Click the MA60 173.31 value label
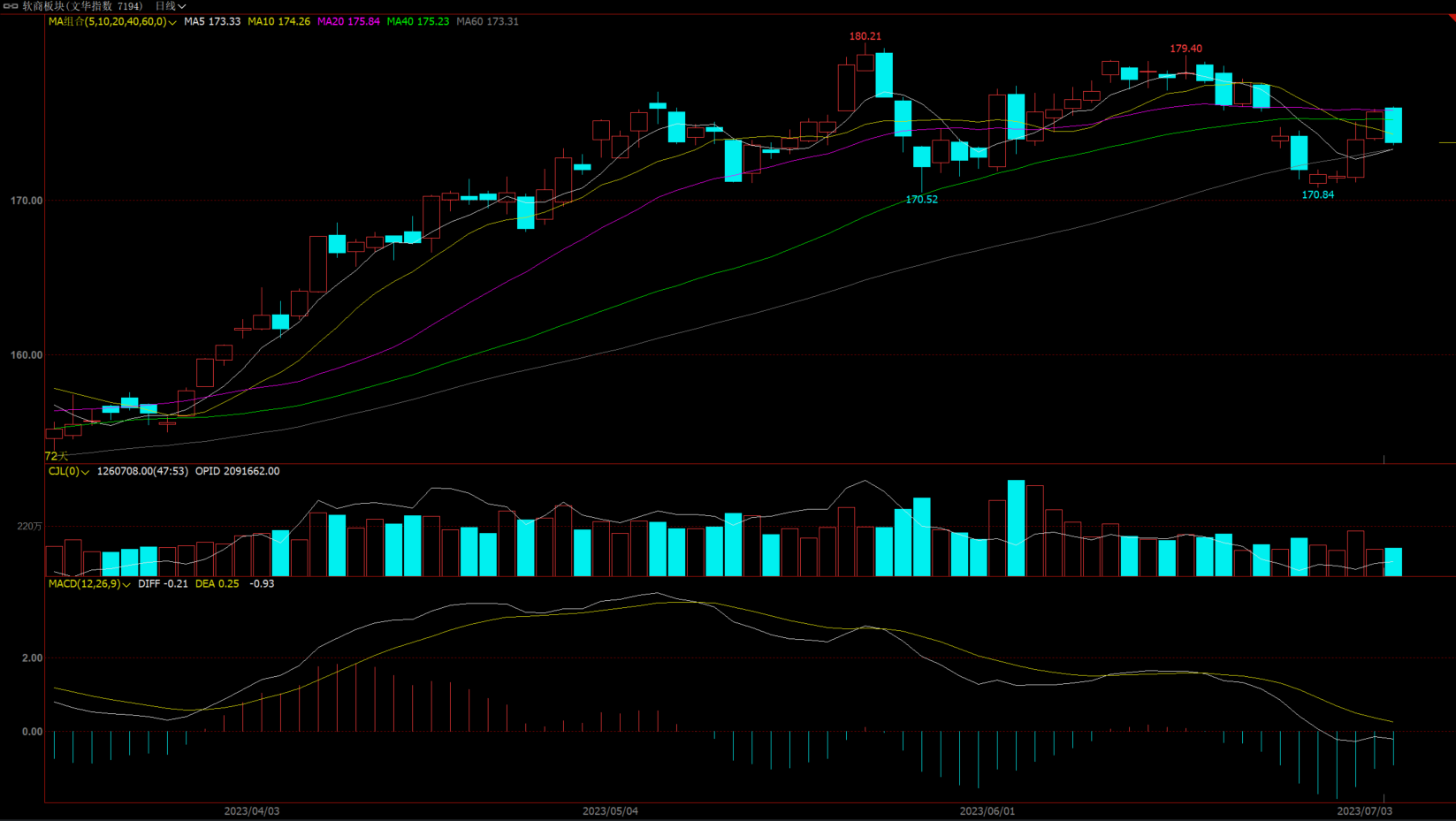 [x=488, y=21]
